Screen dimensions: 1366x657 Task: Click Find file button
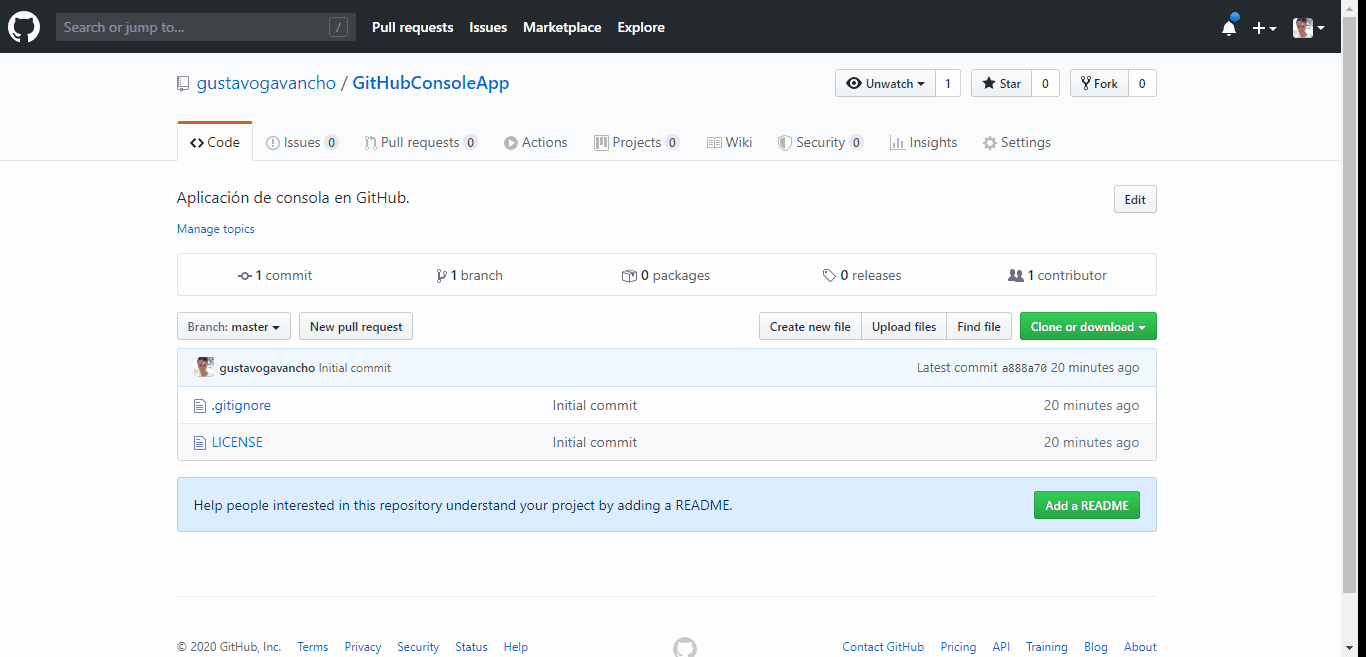click(979, 326)
